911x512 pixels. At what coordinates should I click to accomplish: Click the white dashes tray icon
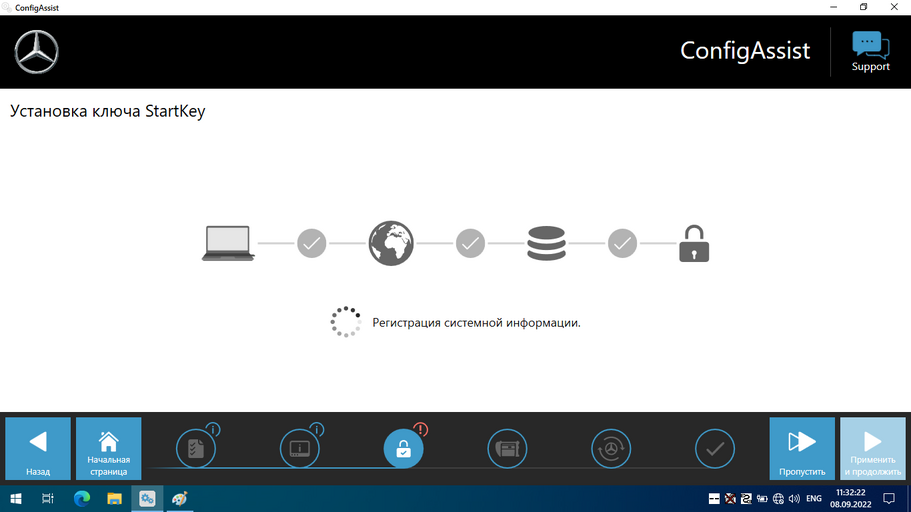pos(714,499)
